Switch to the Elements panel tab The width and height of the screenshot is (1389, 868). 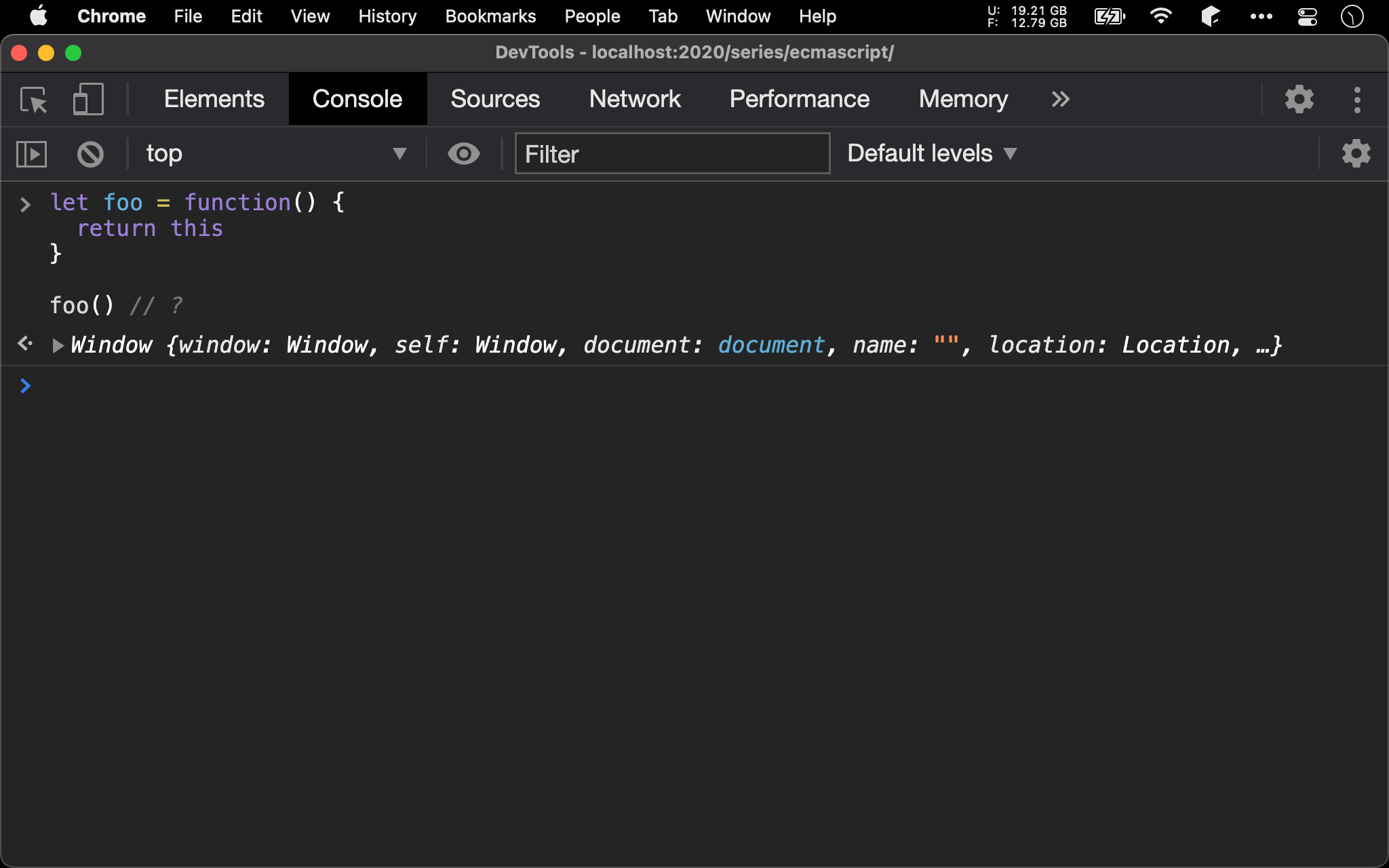213,98
